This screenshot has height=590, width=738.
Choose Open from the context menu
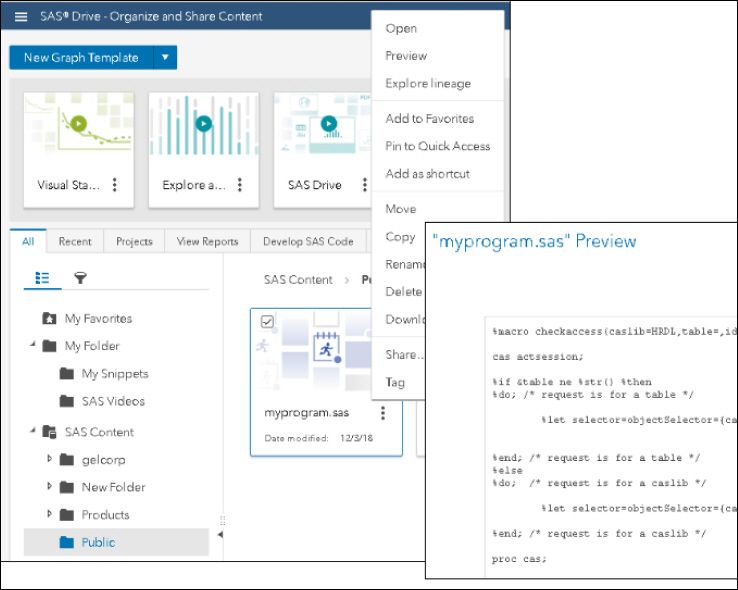point(401,28)
